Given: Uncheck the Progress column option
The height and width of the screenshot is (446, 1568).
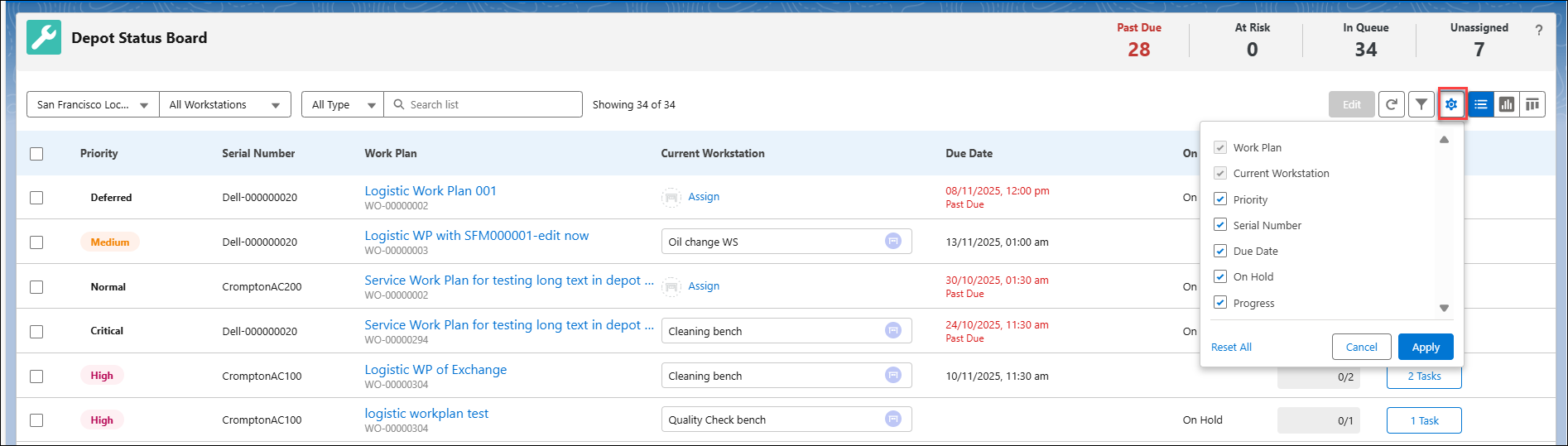Looking at the screenshot, I should click(1220, 303).
